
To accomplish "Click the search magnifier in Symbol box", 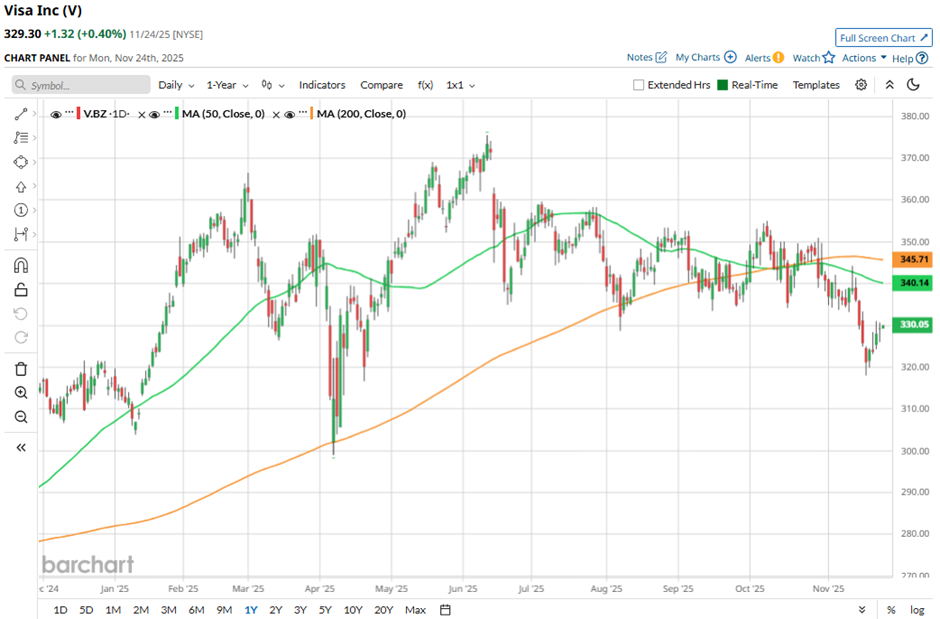I will tap(20, 85).
